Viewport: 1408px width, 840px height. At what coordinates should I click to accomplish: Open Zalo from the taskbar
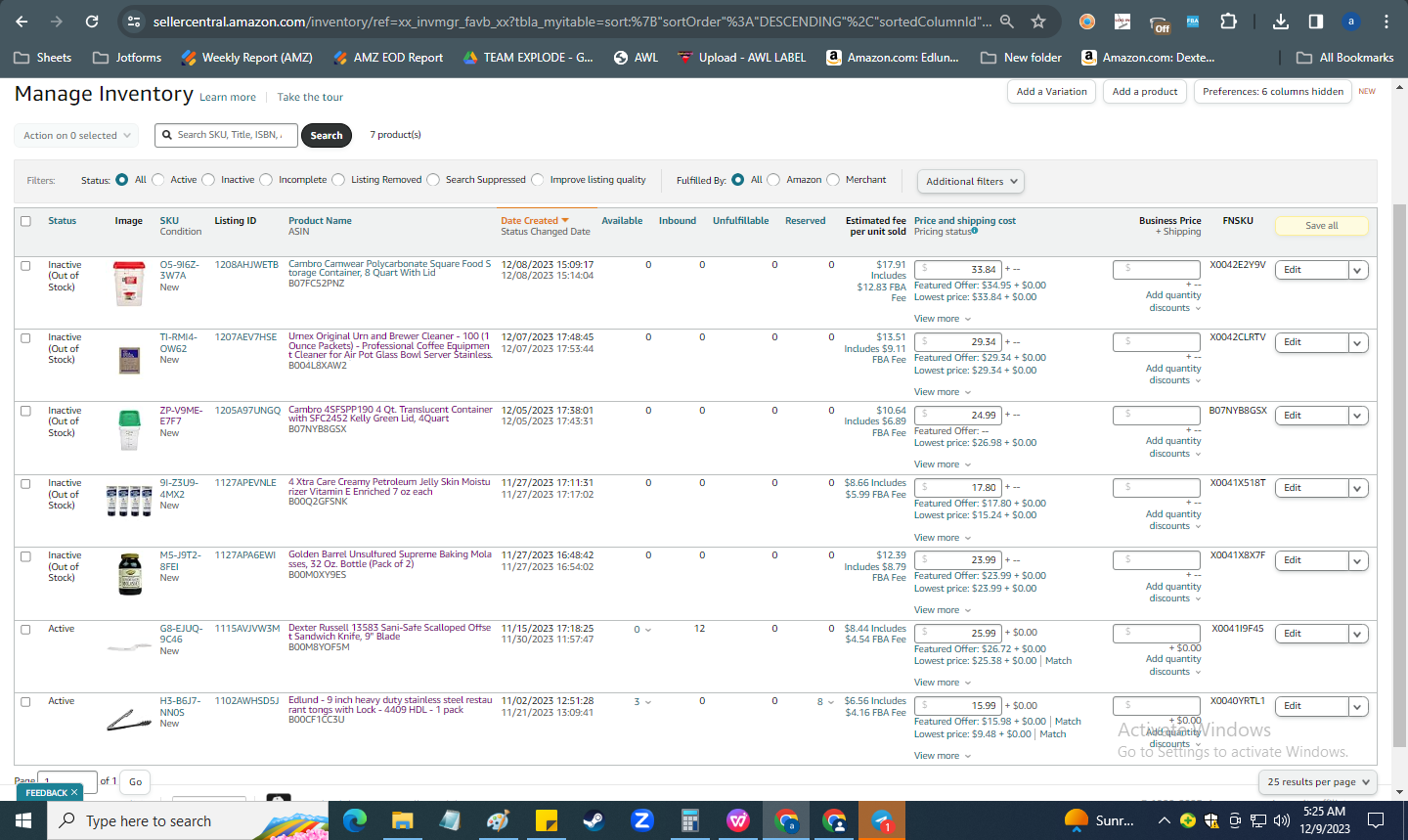pos(642,820)
